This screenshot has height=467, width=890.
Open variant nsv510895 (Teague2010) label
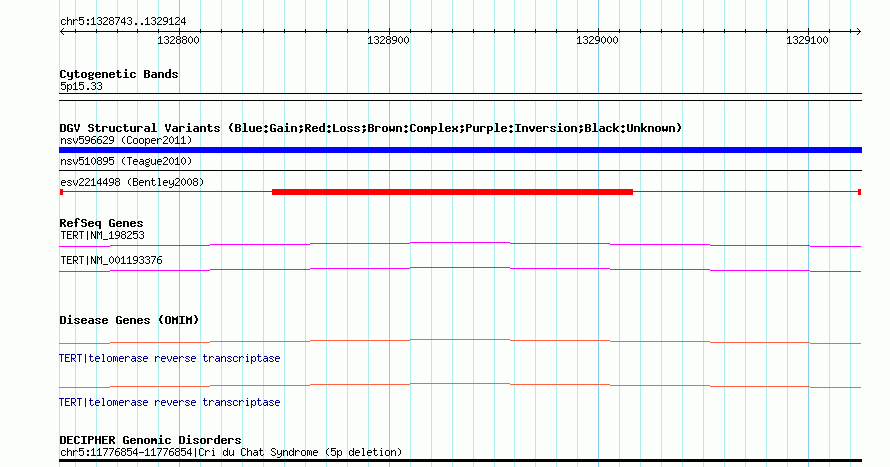[x=126, y=162]
